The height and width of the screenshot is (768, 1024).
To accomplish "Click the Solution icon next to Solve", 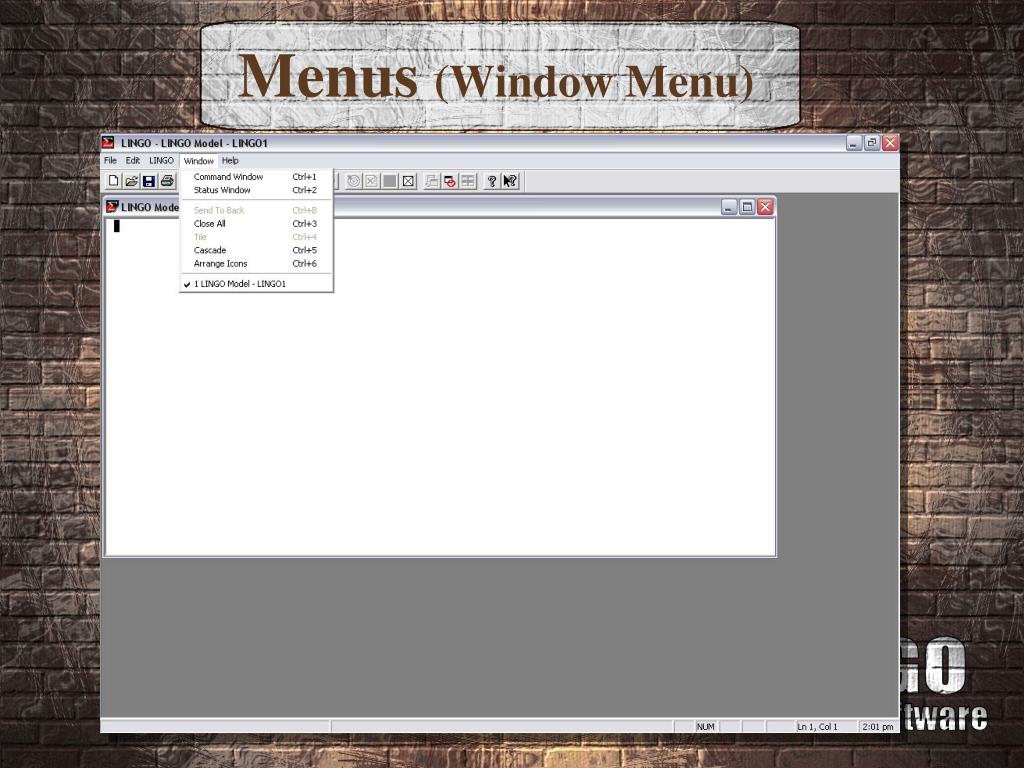I will (372, 181).
